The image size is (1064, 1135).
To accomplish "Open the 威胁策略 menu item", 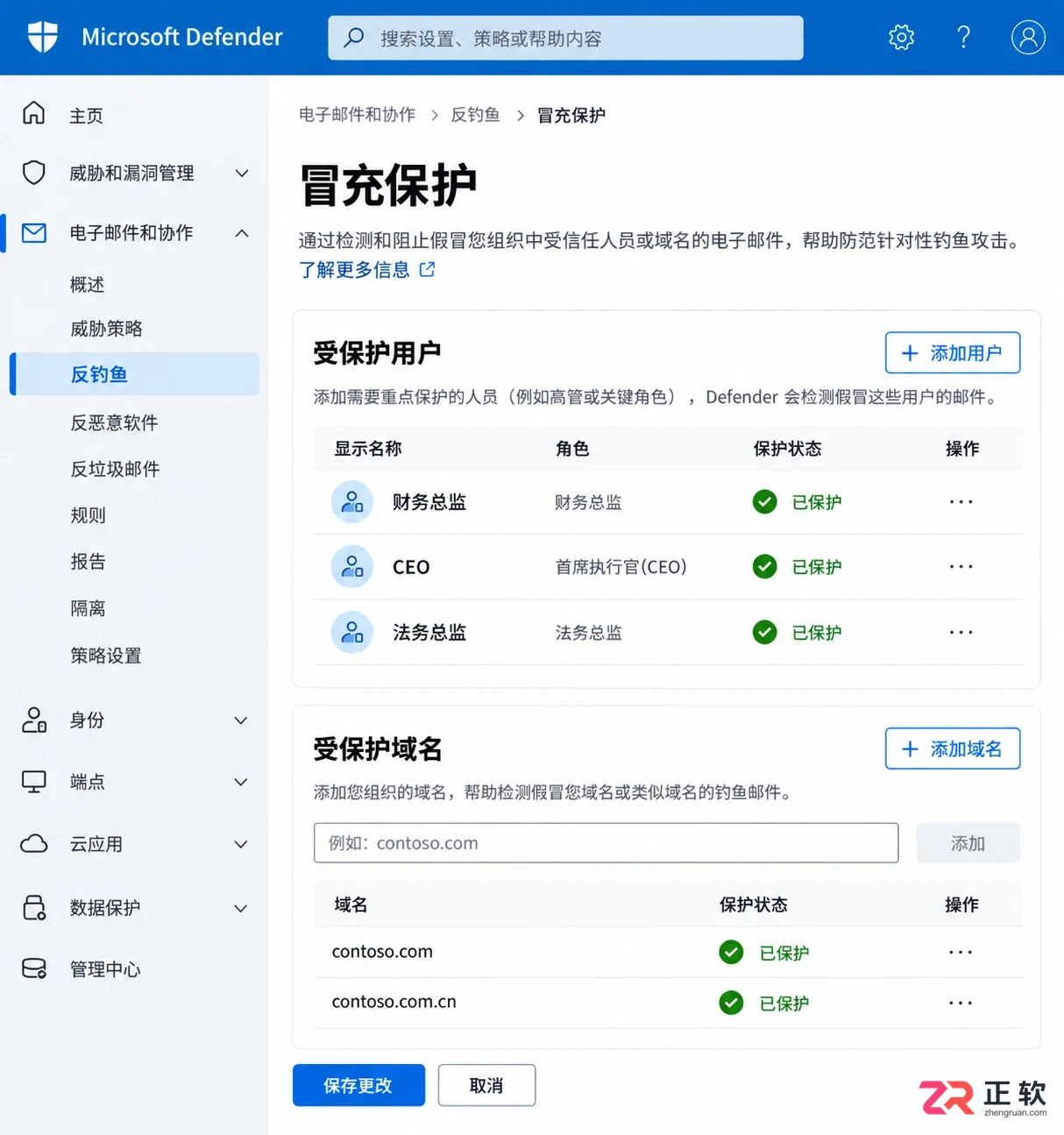I will coord(106,329).
